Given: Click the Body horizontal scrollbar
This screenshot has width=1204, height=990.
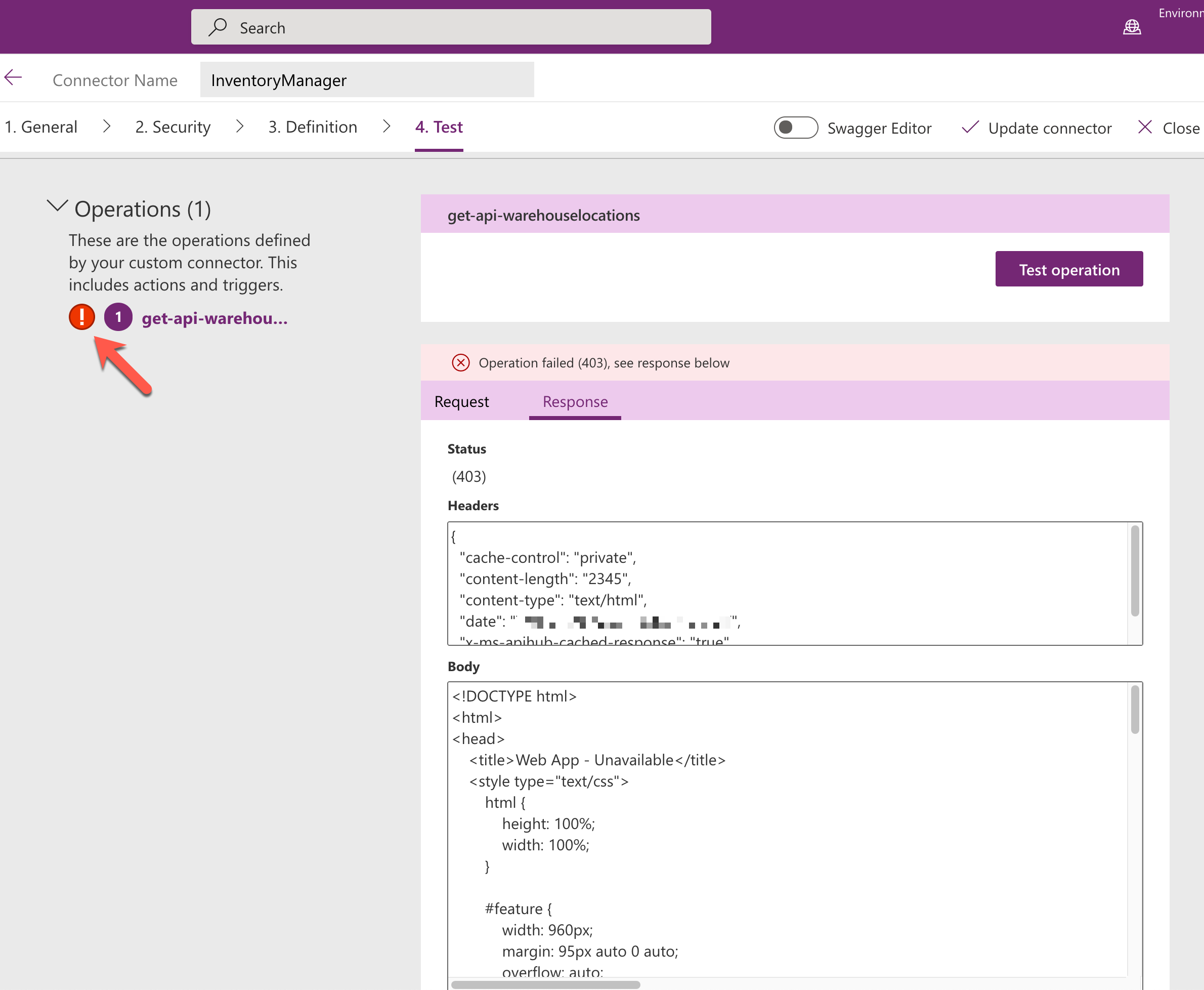Looking at the screenshot, I should click(545, 984).
